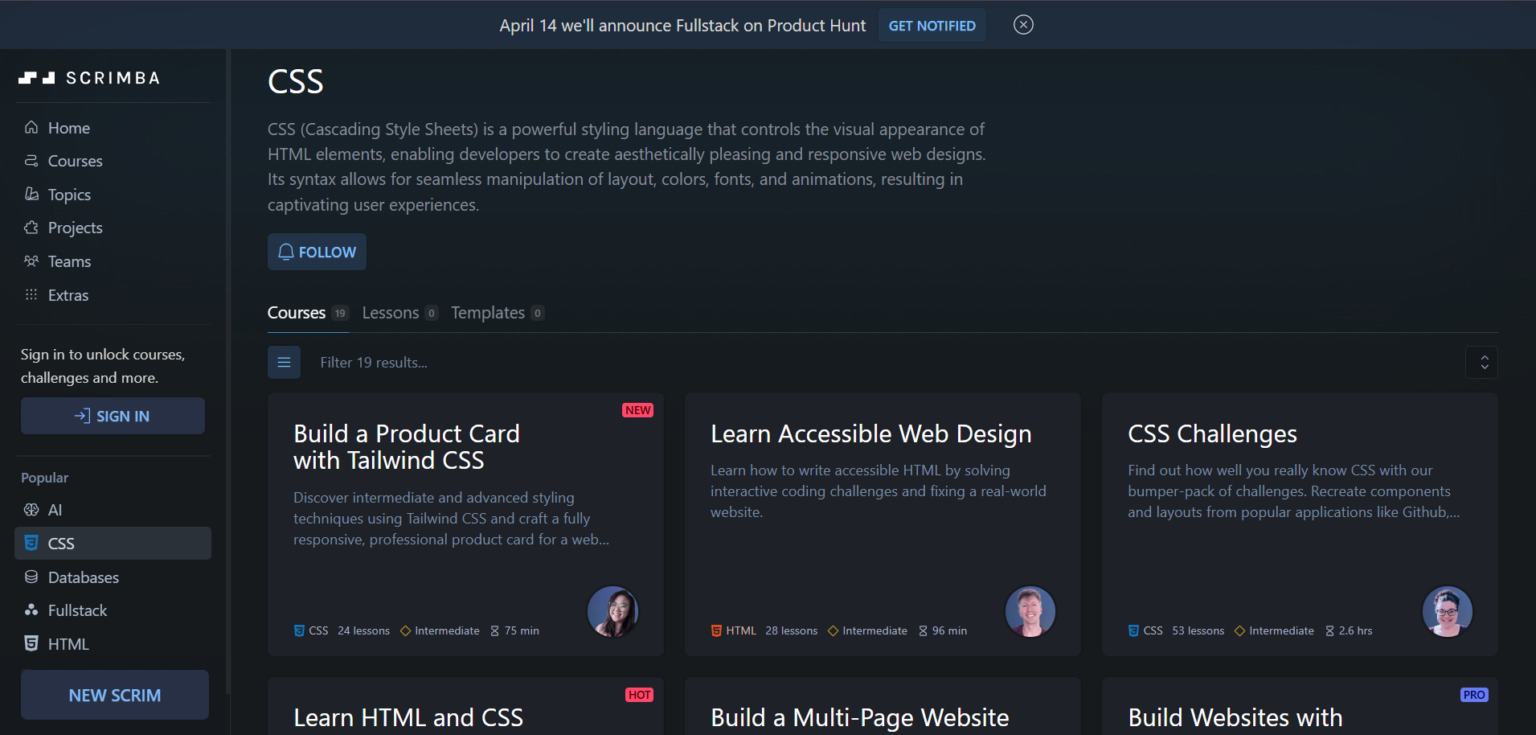Open the results sort selector
The image size is (1536, 735).
click(x=1483, y=362)
